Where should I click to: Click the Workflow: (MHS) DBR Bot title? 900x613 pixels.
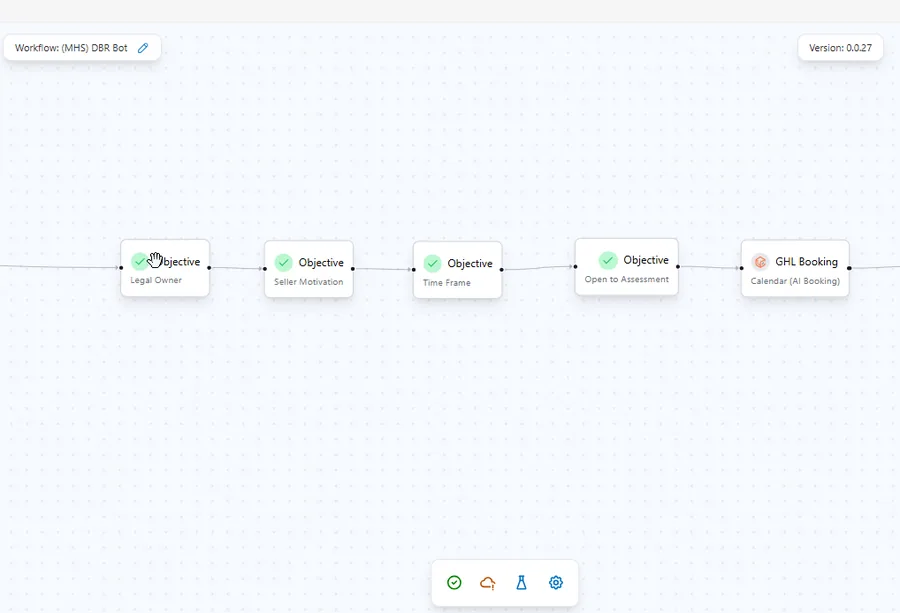(71, 48)
